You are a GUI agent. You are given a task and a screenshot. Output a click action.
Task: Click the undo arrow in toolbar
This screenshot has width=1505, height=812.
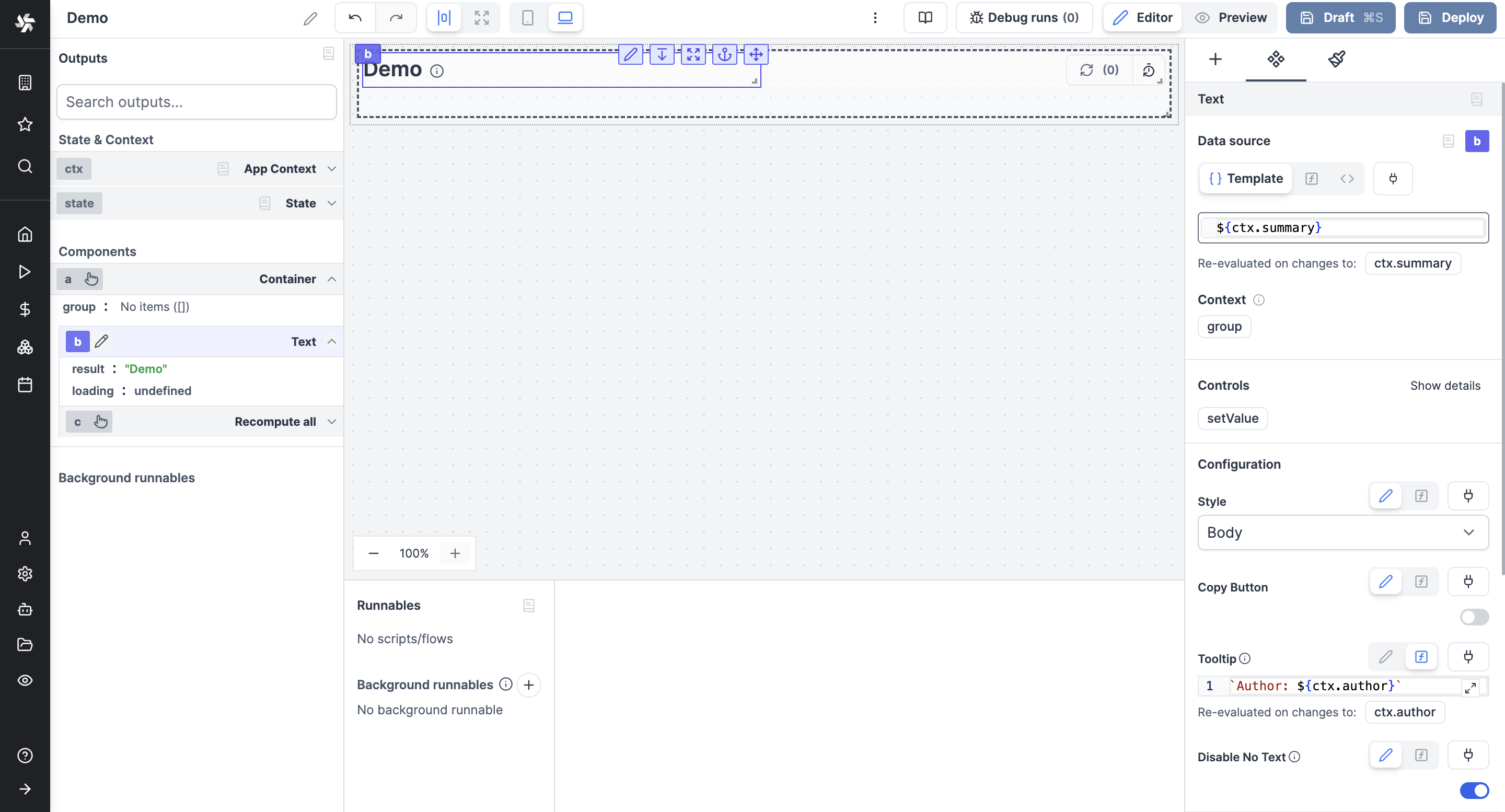click(355, 18)
